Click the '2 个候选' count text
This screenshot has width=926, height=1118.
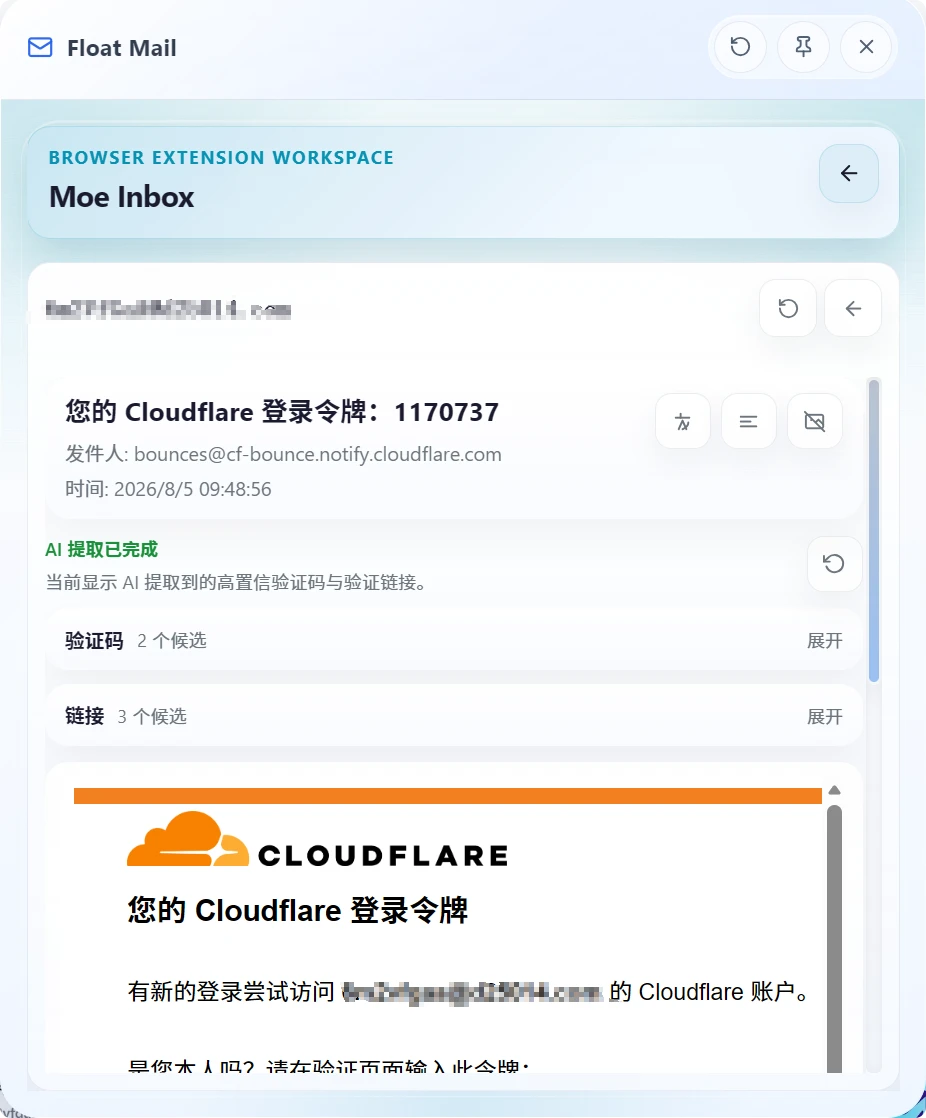172,640
